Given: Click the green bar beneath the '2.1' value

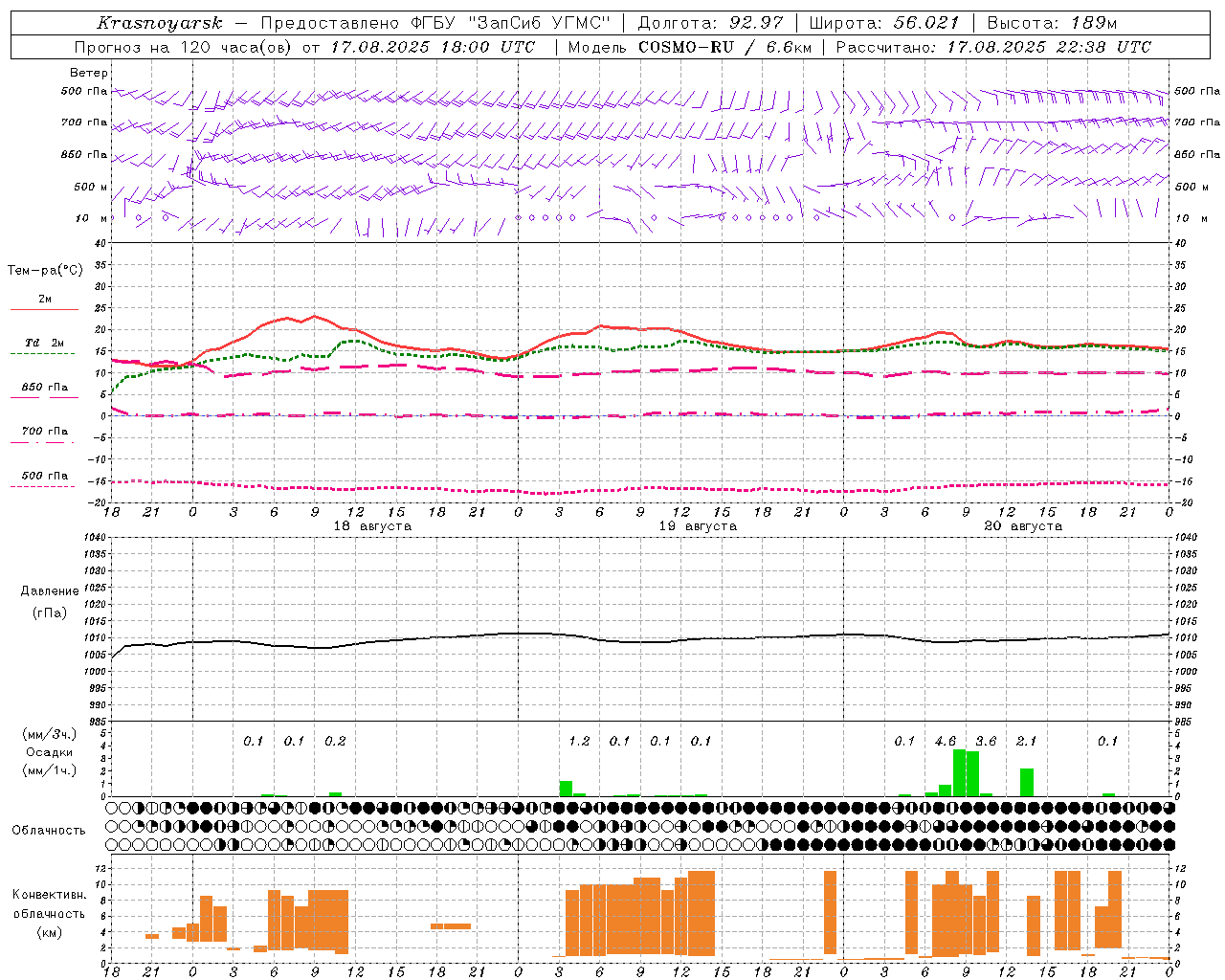Looking at the screenshot, I should coord(1027,782).
